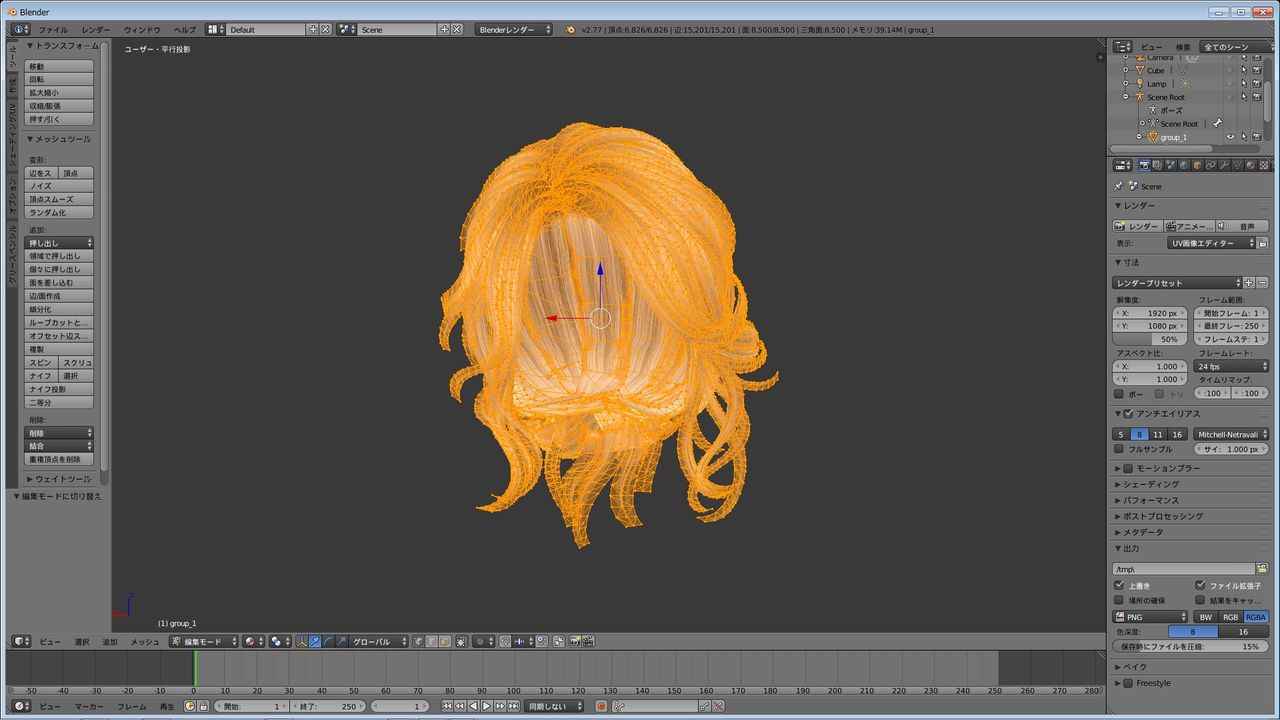The image size is (1280, 720).
Task: Open the メッシュ menu in viewport header
Action: pos(145,641)
